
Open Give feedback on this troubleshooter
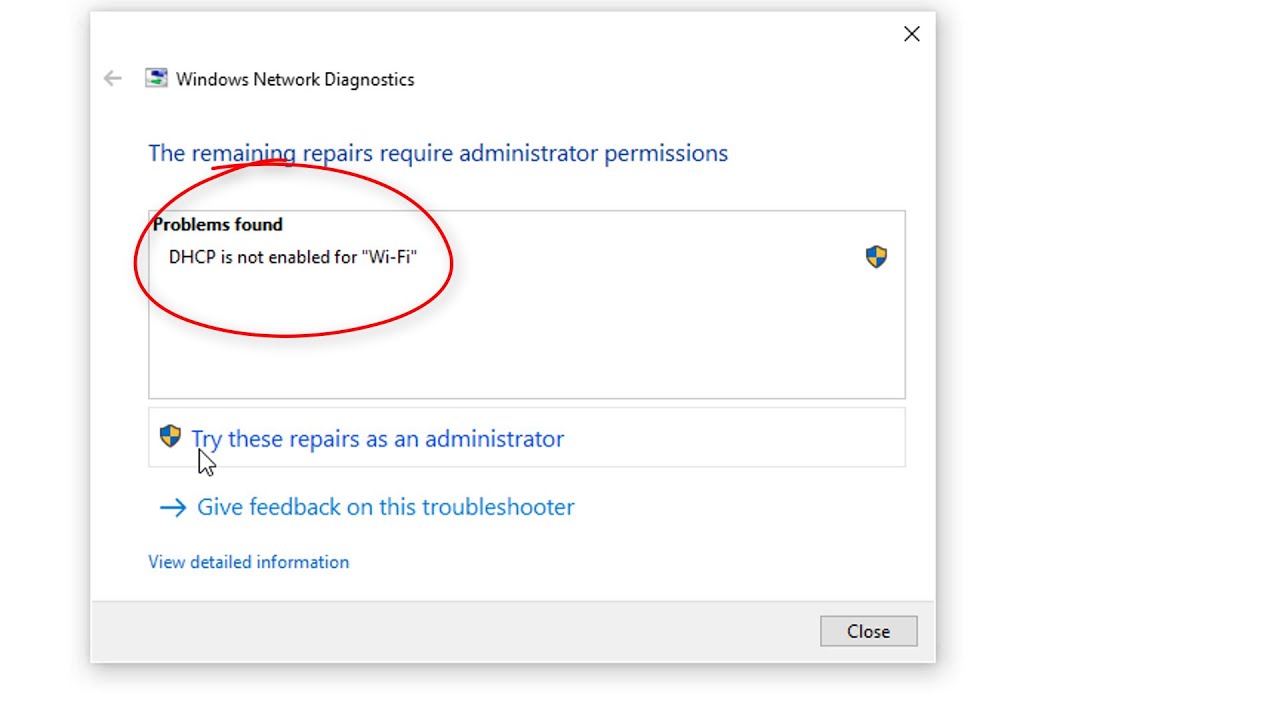coord(386,507)
